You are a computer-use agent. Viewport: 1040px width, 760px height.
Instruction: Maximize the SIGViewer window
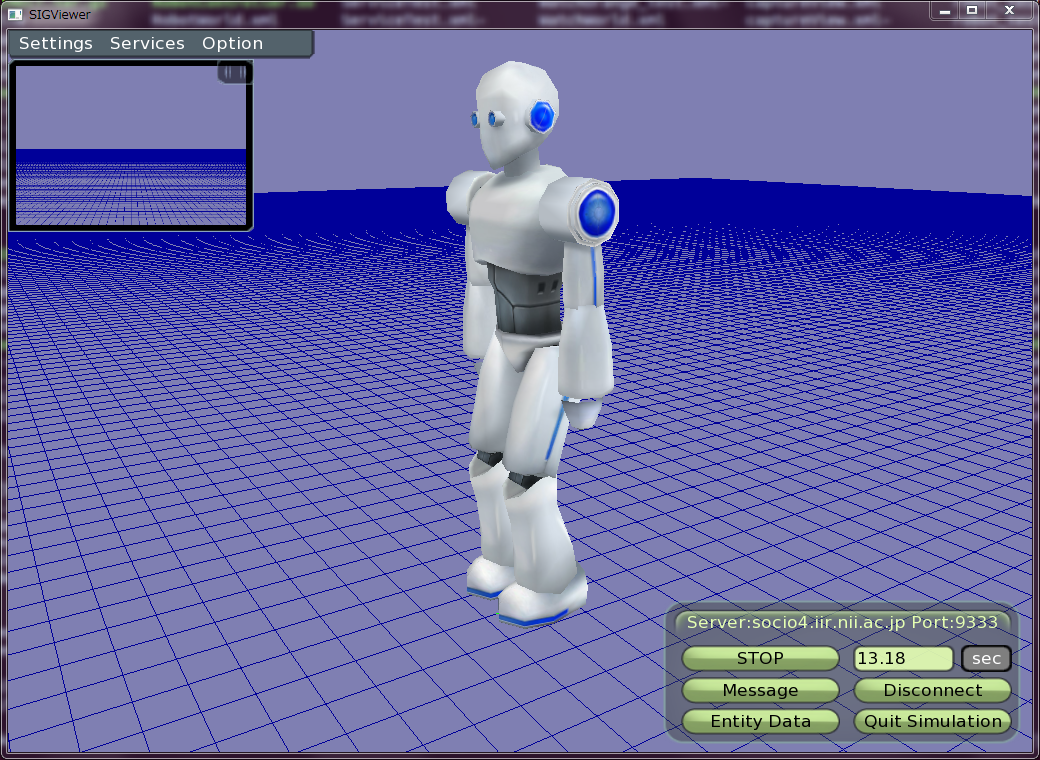pos(971,9)
